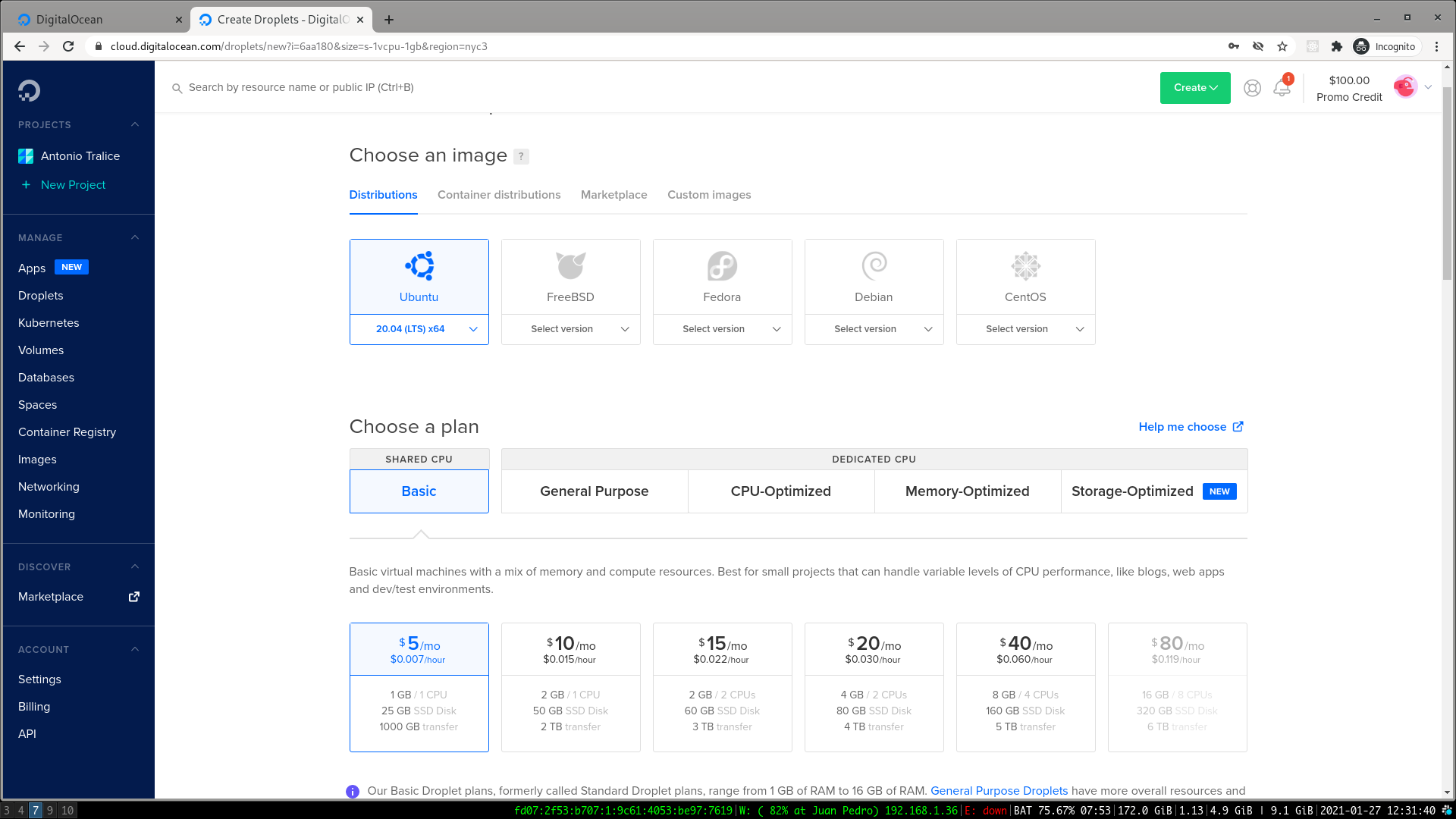Screen dimensions: 1456x819
Task: Click the DigitalOcean logo in the sidebar
Action: [x=30, y=91]
